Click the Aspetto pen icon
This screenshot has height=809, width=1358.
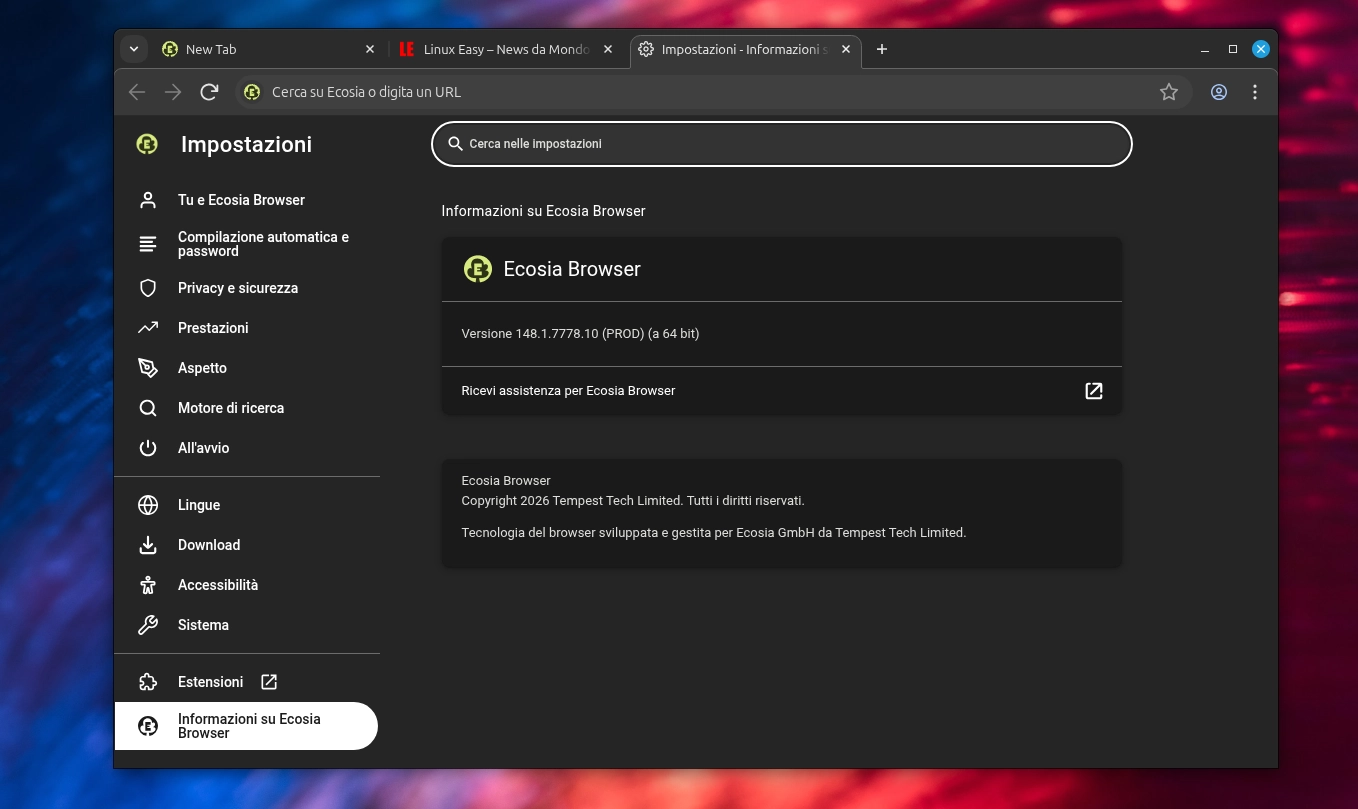[148, 368]
